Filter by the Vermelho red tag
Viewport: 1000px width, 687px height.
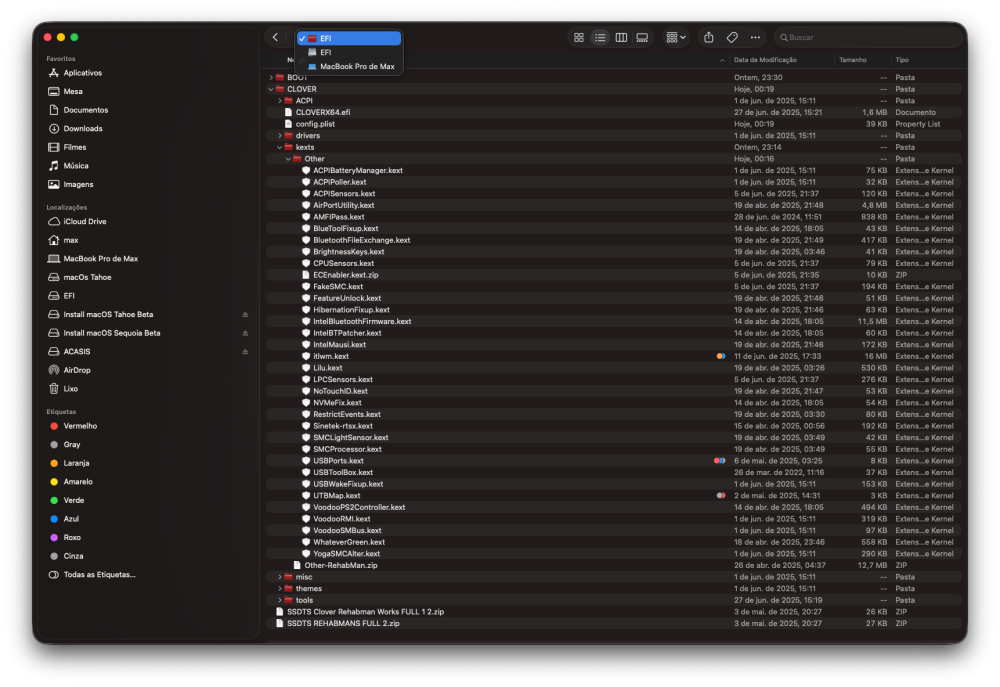point(80,426)
